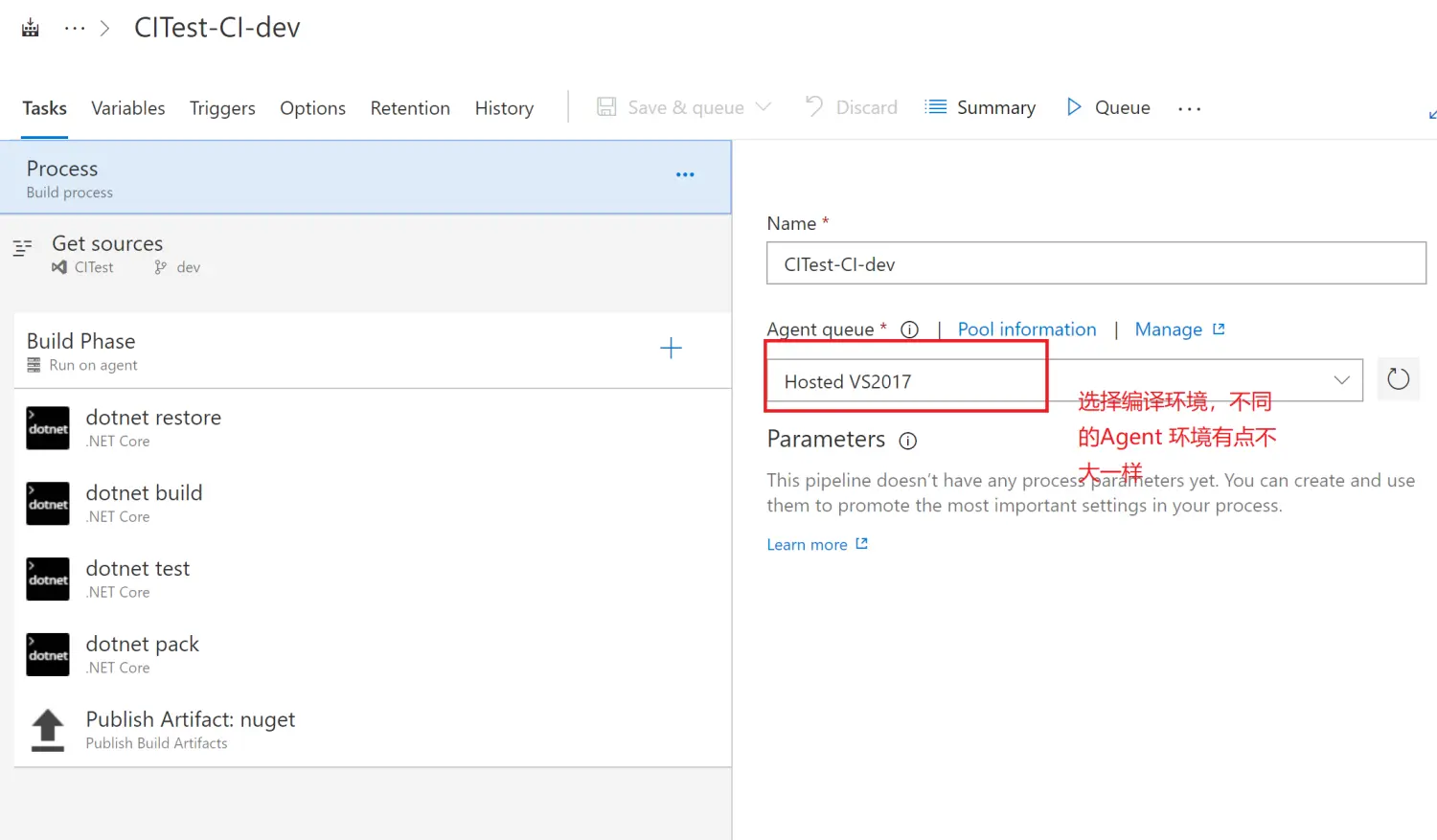
Task: Refresh the agent queue list
Action: (x=1399, y=379)
